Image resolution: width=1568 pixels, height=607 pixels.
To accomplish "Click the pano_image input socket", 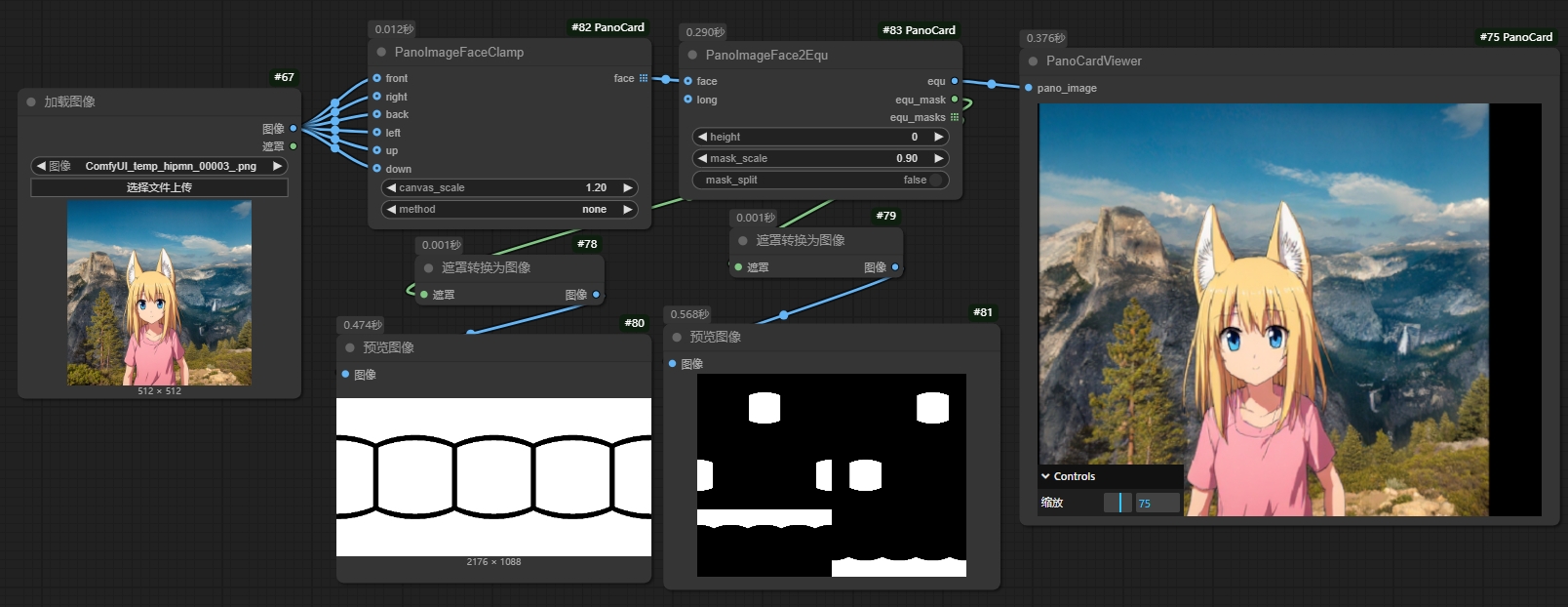I will [1028, 87].
